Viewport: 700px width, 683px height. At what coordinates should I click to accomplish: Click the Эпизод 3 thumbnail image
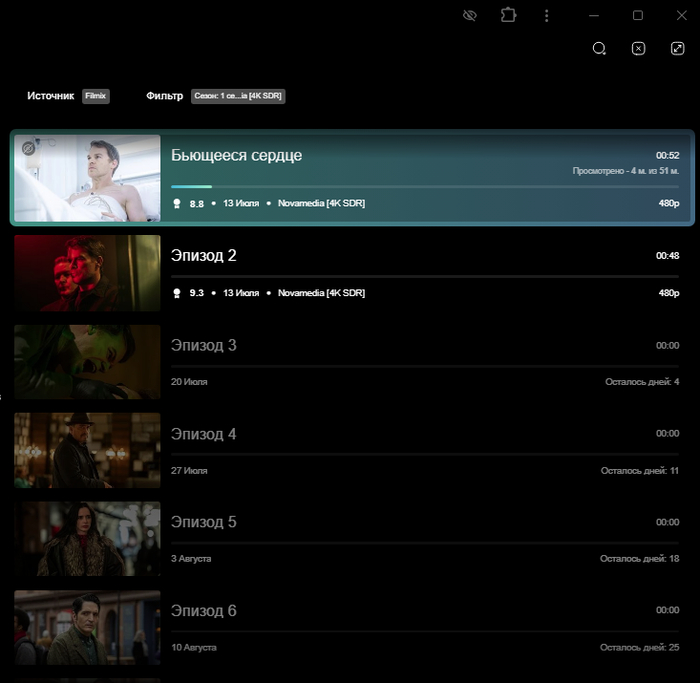pos(87,361)
